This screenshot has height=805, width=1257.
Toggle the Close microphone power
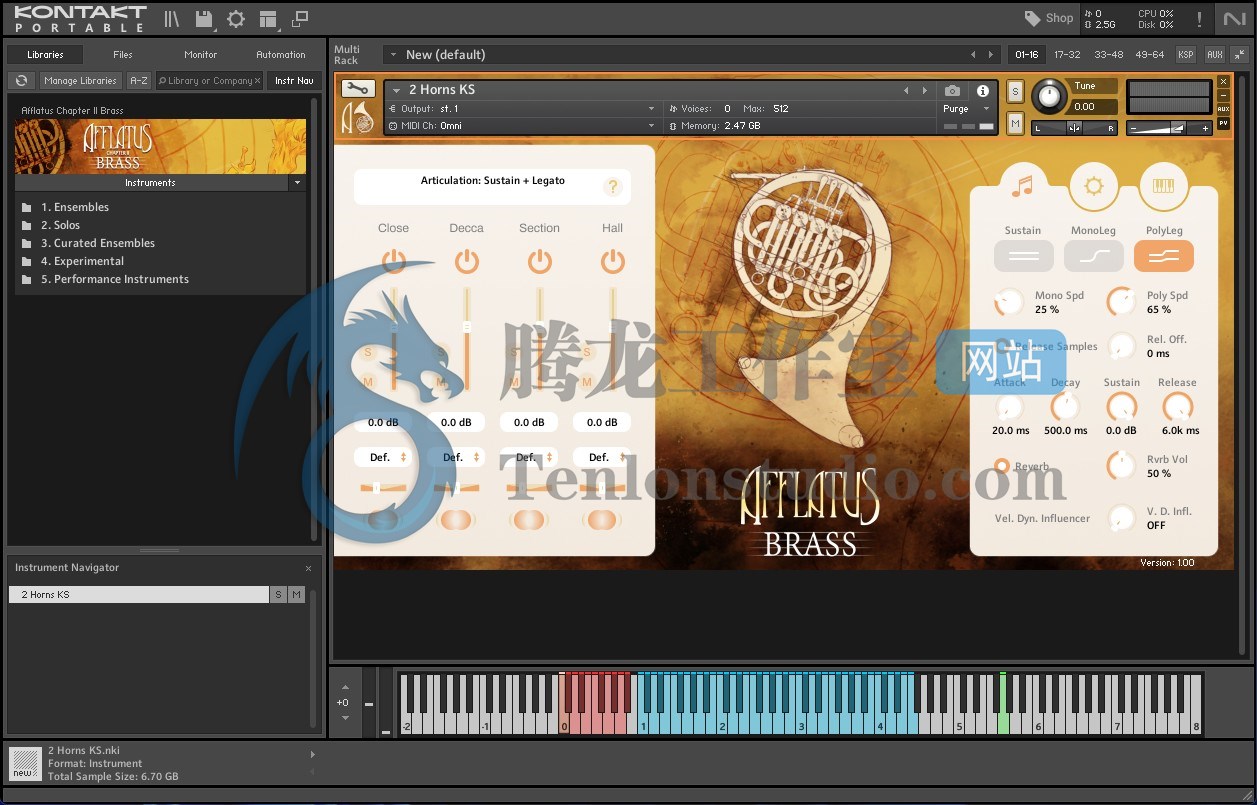[x=393, y=262]
